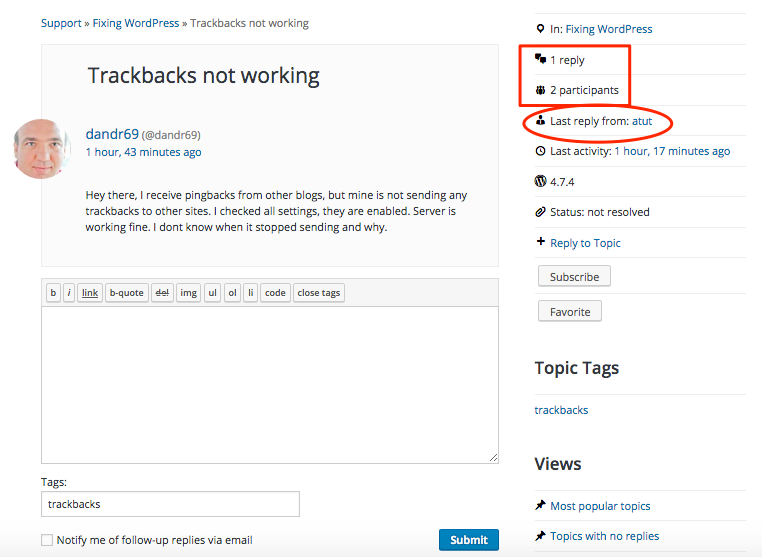The width and height of the screenshot is (762, 557).
Task: Insert a list item with li button
Action: click(x=250, y=293)
